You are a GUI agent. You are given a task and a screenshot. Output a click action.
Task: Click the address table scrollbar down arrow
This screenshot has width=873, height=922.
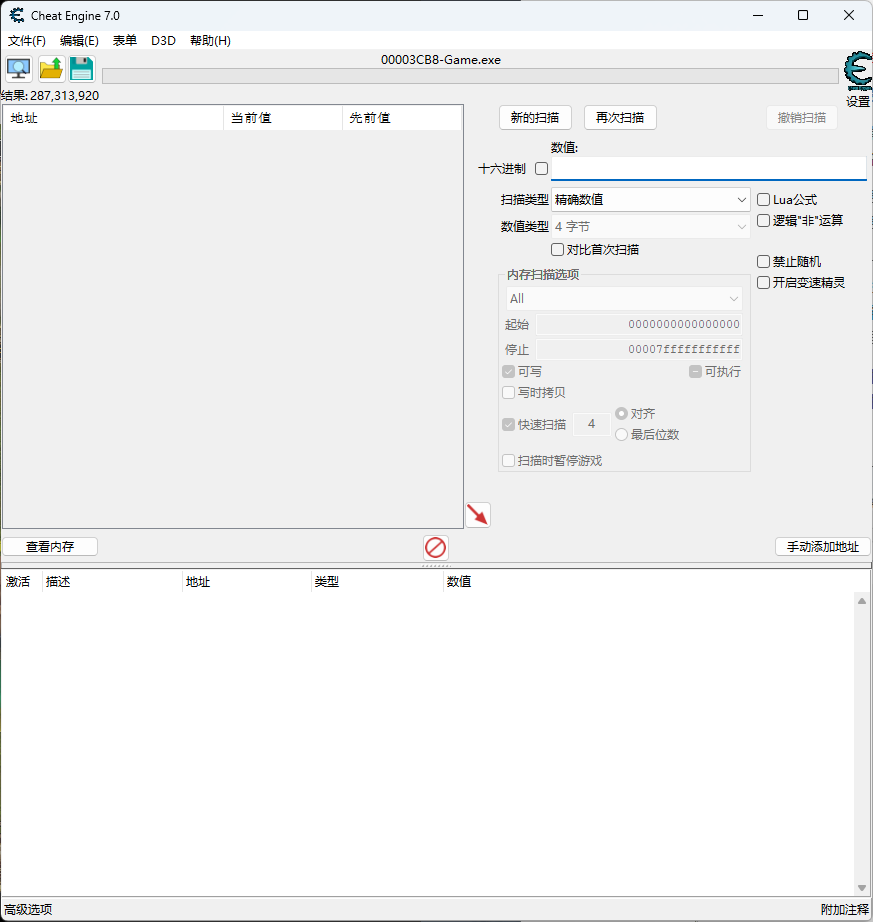coord(862,888)
